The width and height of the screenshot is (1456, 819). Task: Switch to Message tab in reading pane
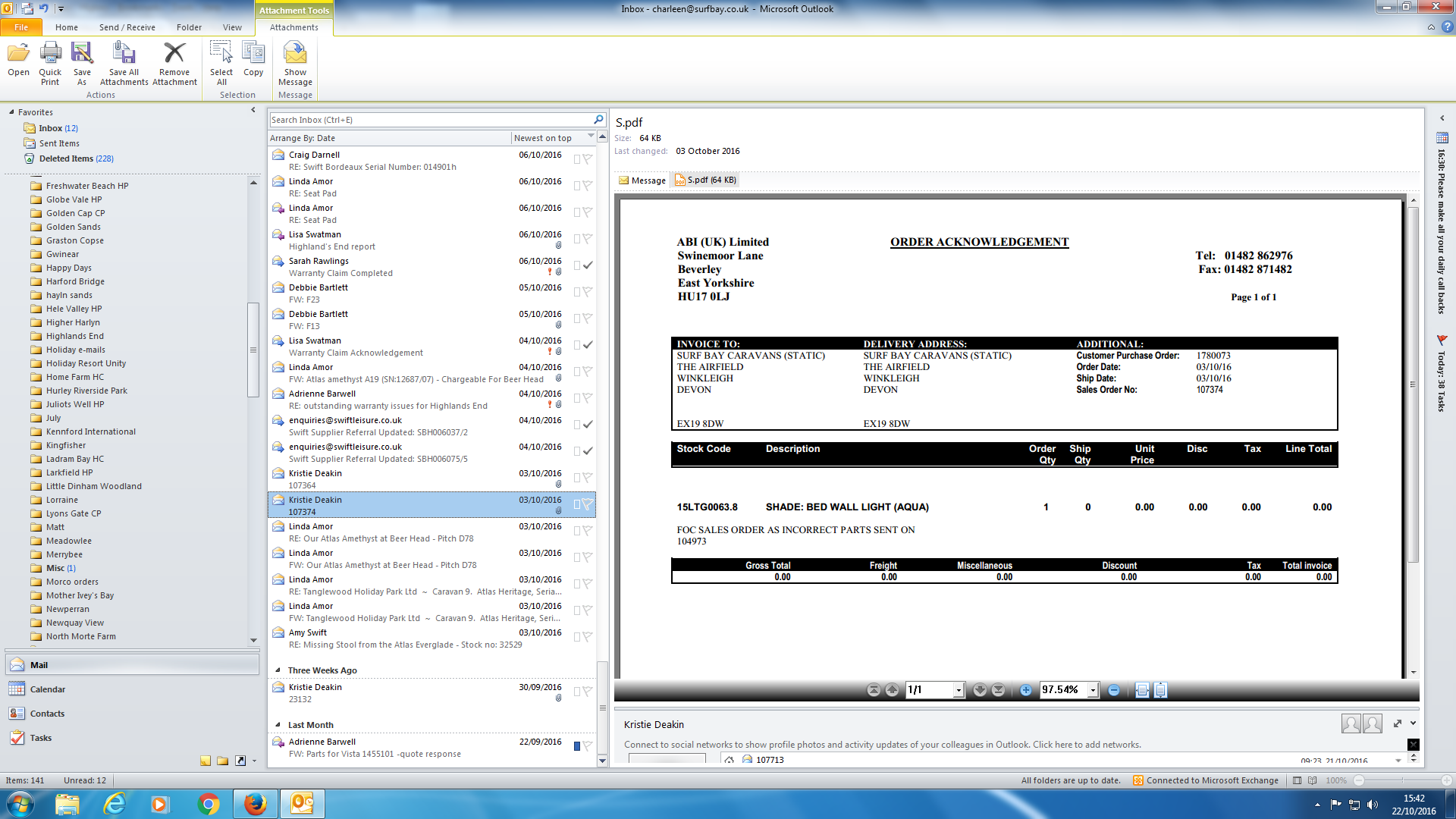point(642,180)
